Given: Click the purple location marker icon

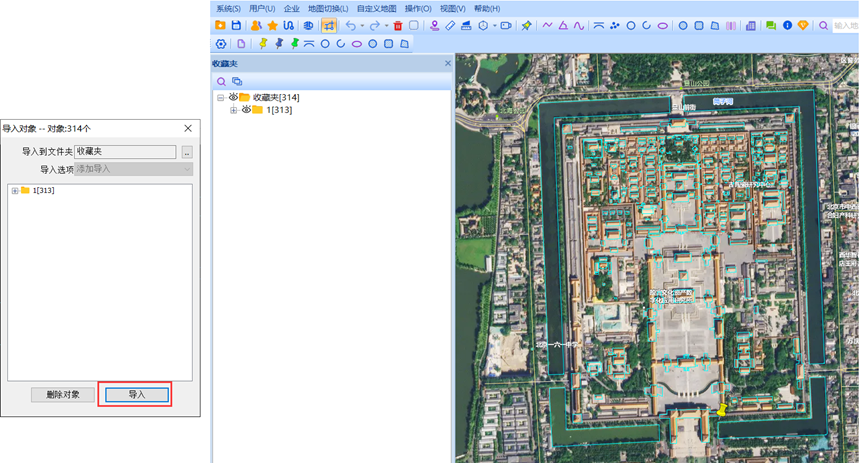Looking at the screenshot, I should pos(434,25).
